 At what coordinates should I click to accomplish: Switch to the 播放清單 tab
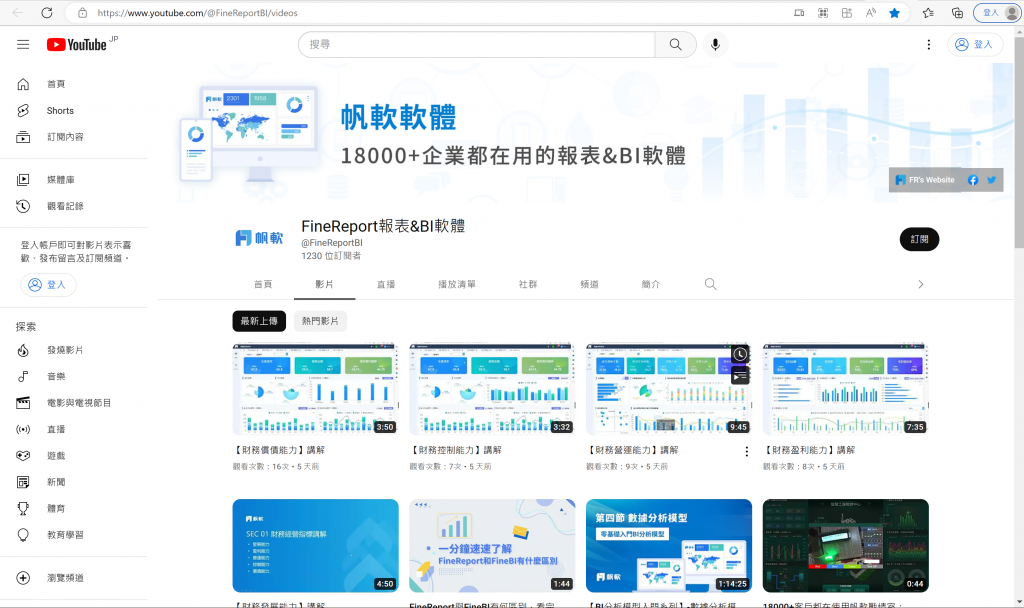click(x=457, y=284)
